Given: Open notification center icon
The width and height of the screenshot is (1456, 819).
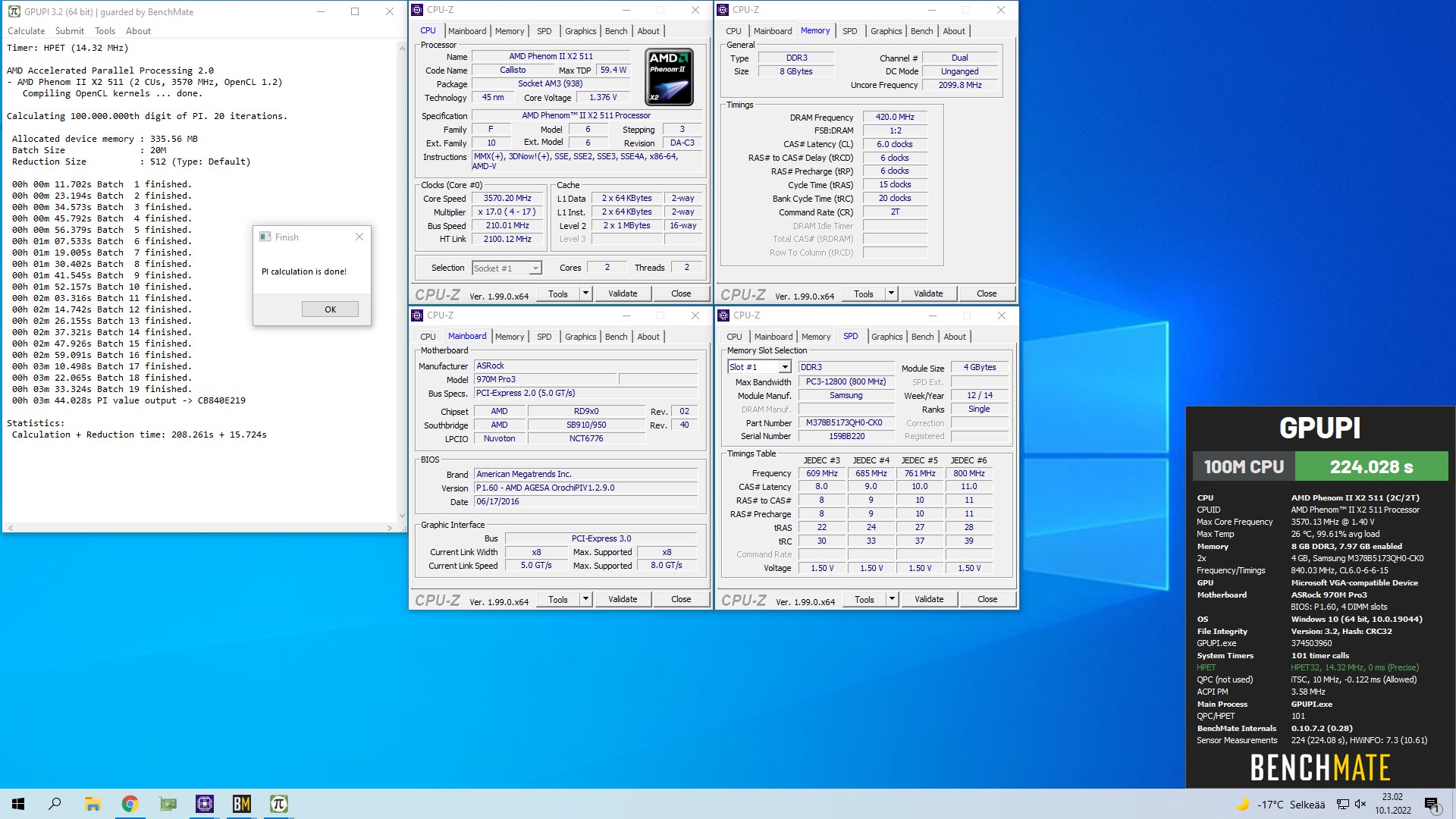Looking at the screenshot, I should tap(1432, 805).
